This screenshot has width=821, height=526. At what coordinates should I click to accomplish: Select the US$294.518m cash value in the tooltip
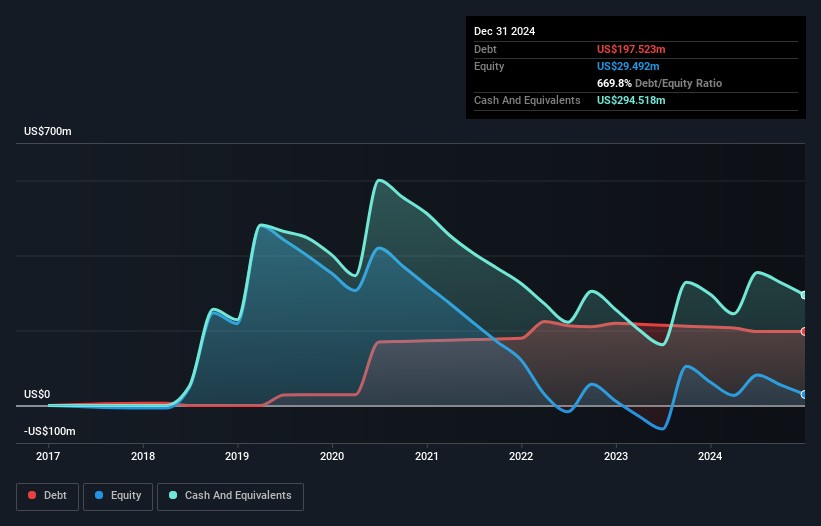click(631, 100)
